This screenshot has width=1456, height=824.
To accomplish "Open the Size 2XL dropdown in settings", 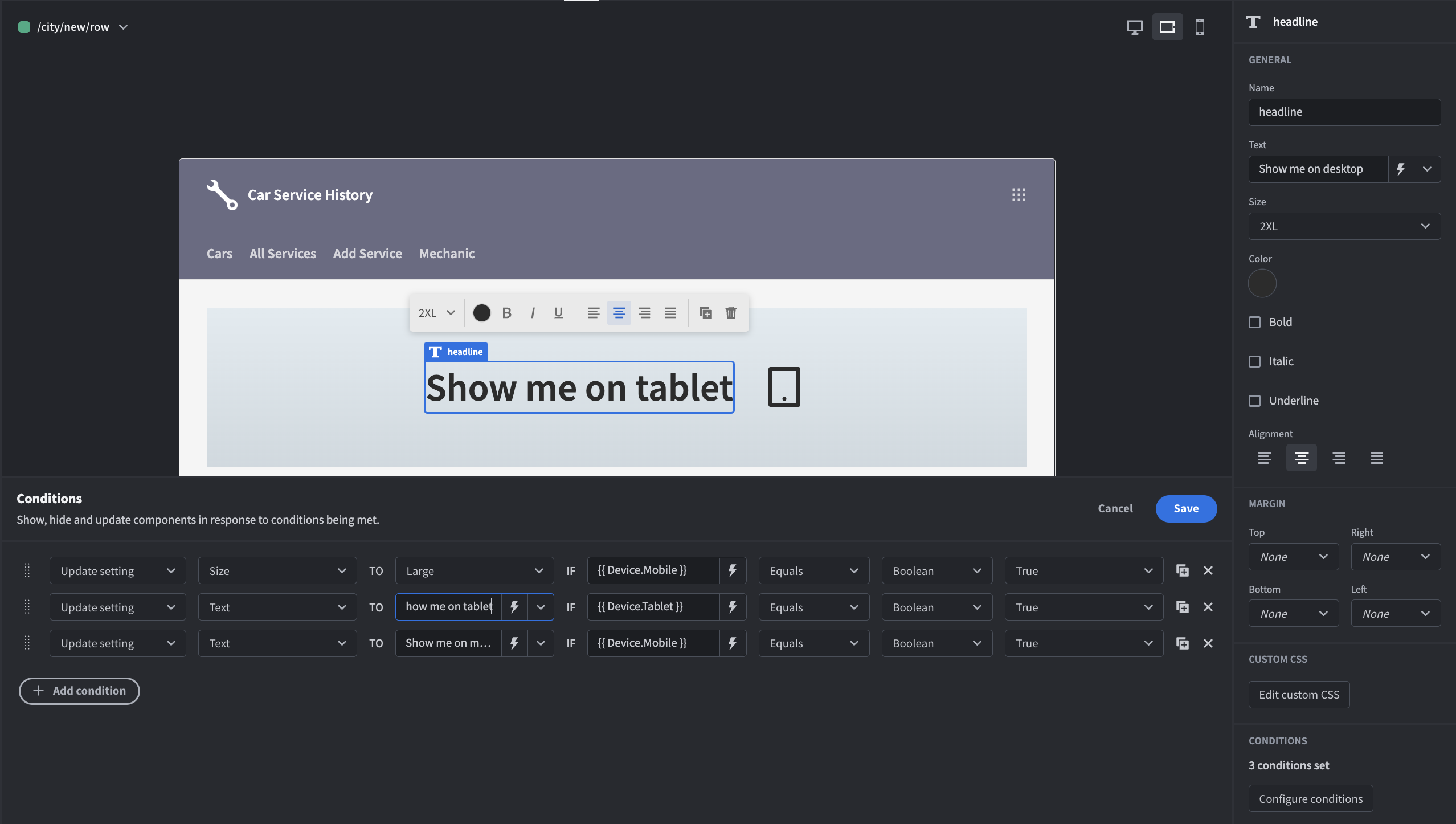I will tap(1344, 226).
